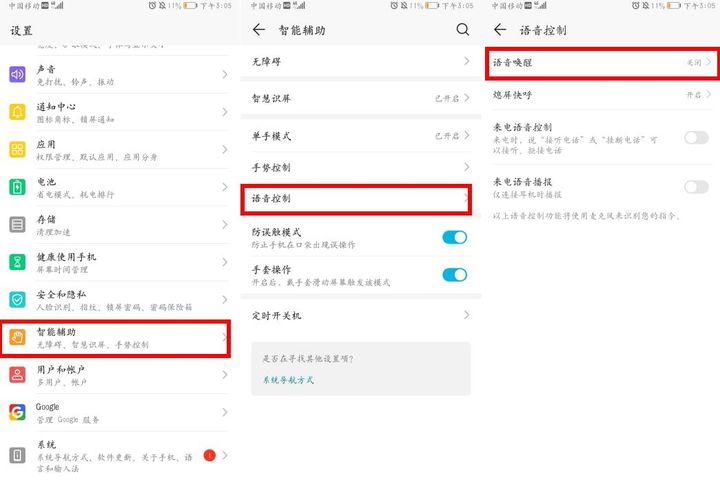Open 语音唤醒 menu entry
The image size is (720, 482).
tap(602, 63)
